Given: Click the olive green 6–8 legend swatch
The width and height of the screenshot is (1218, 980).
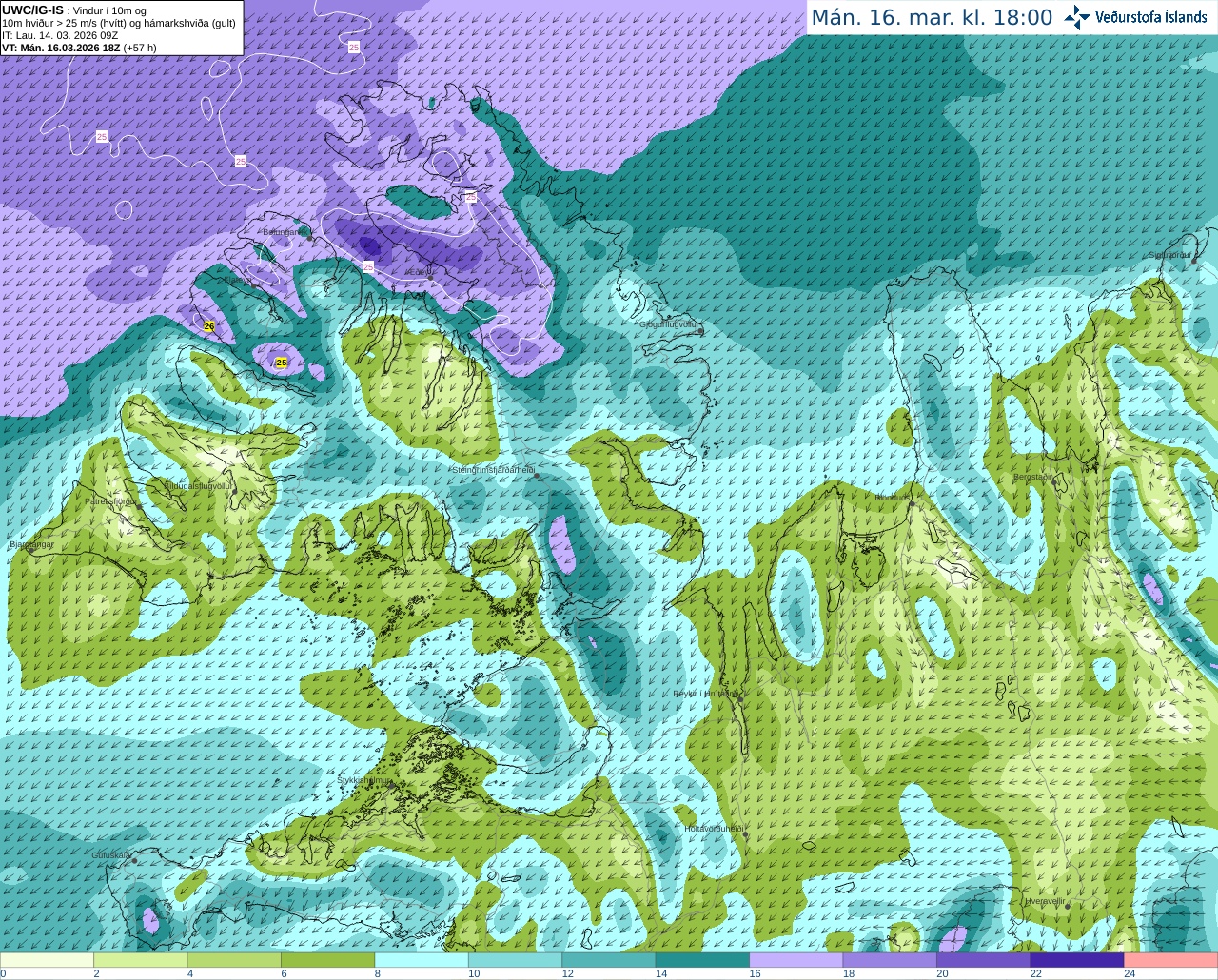Looking at the screenshot, I should point(329,960).
